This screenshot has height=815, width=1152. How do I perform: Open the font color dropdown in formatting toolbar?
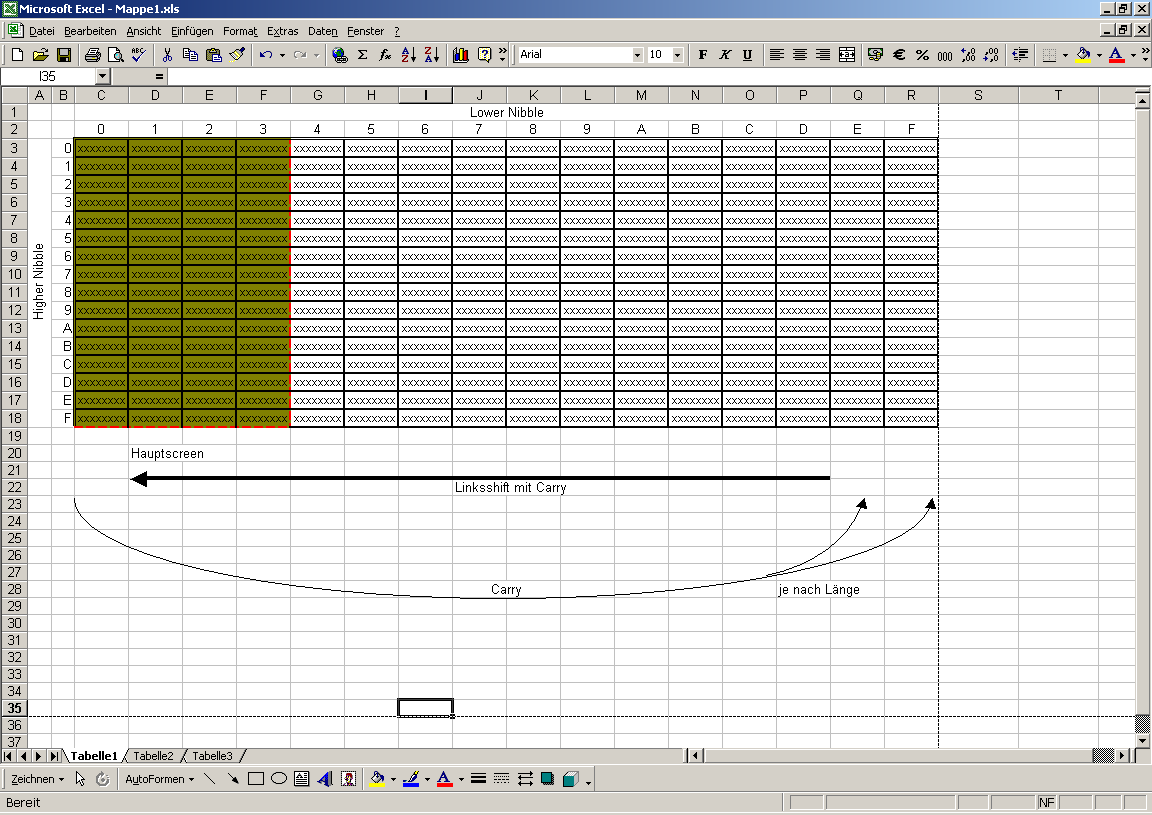1133,54
